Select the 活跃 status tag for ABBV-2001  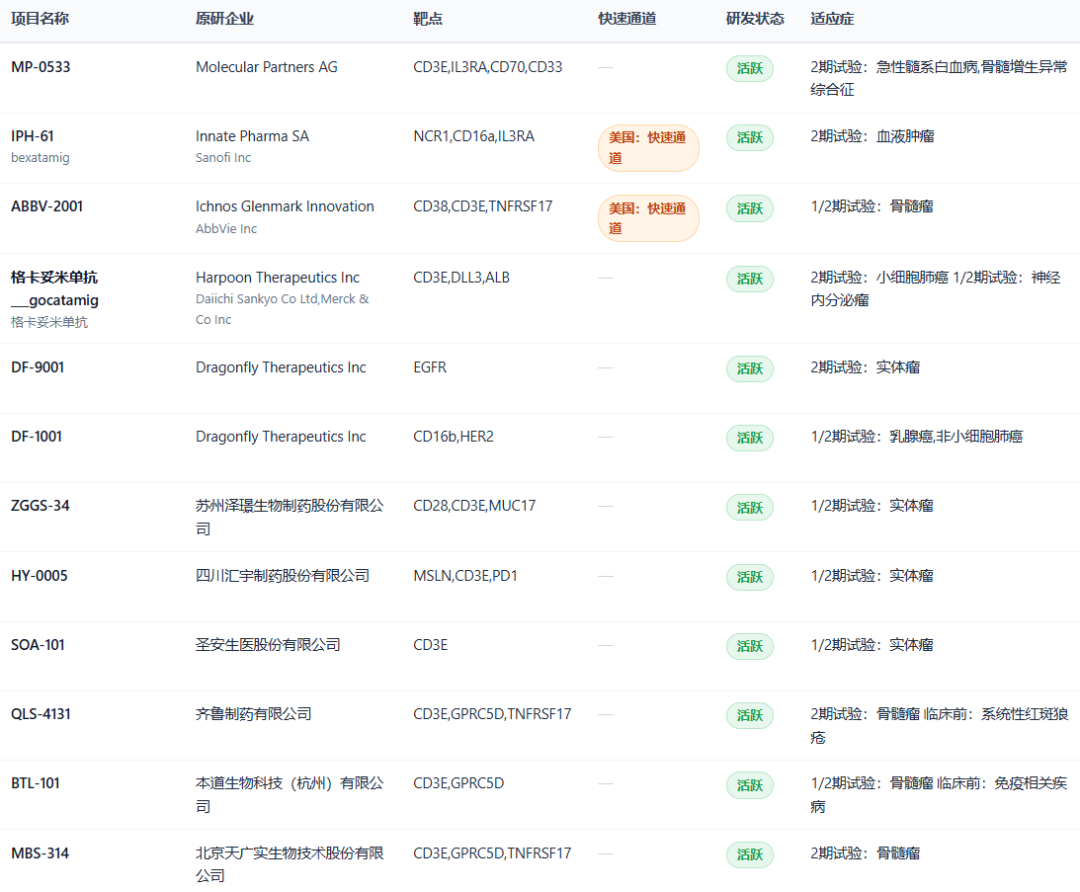click(x=749, y=208)
